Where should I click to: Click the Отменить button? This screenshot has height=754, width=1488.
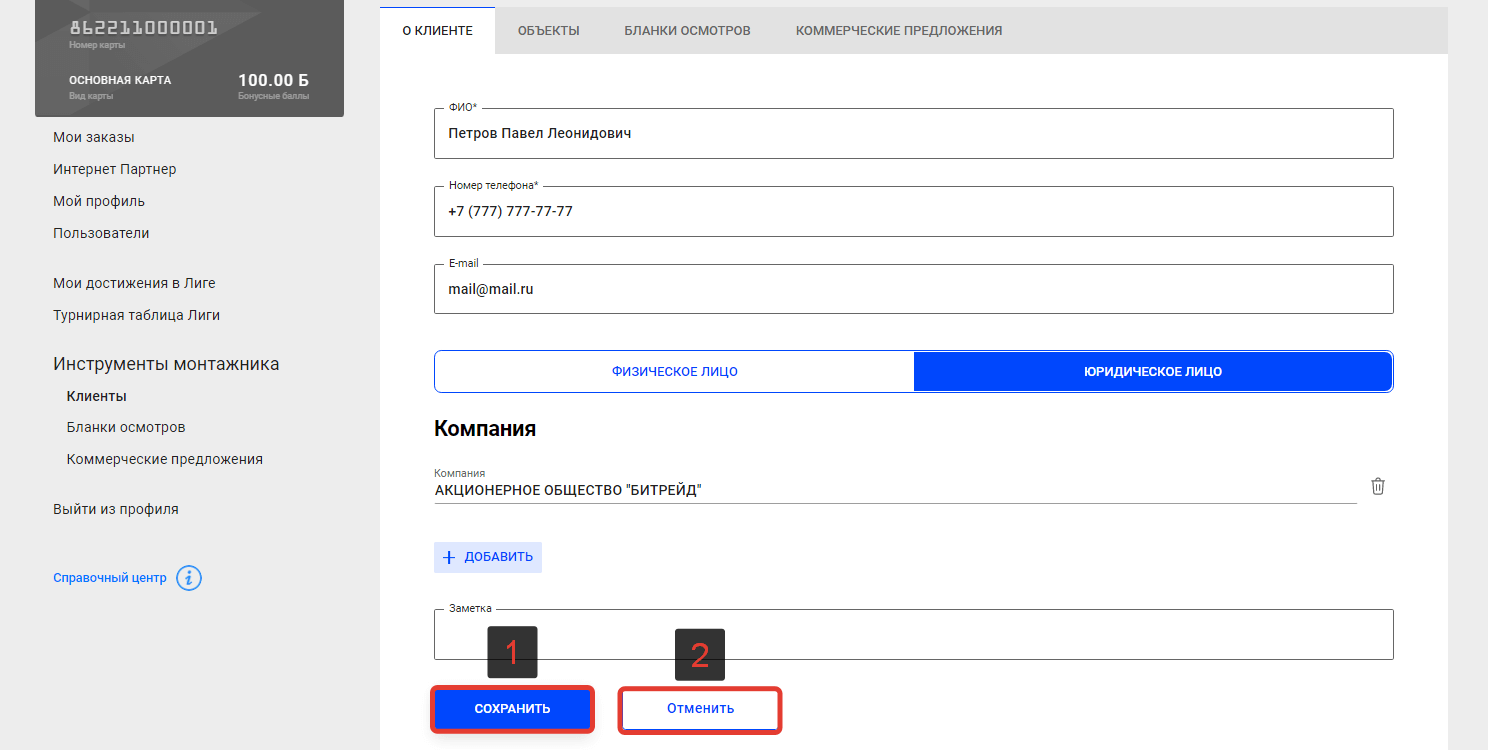pos(700,709)
